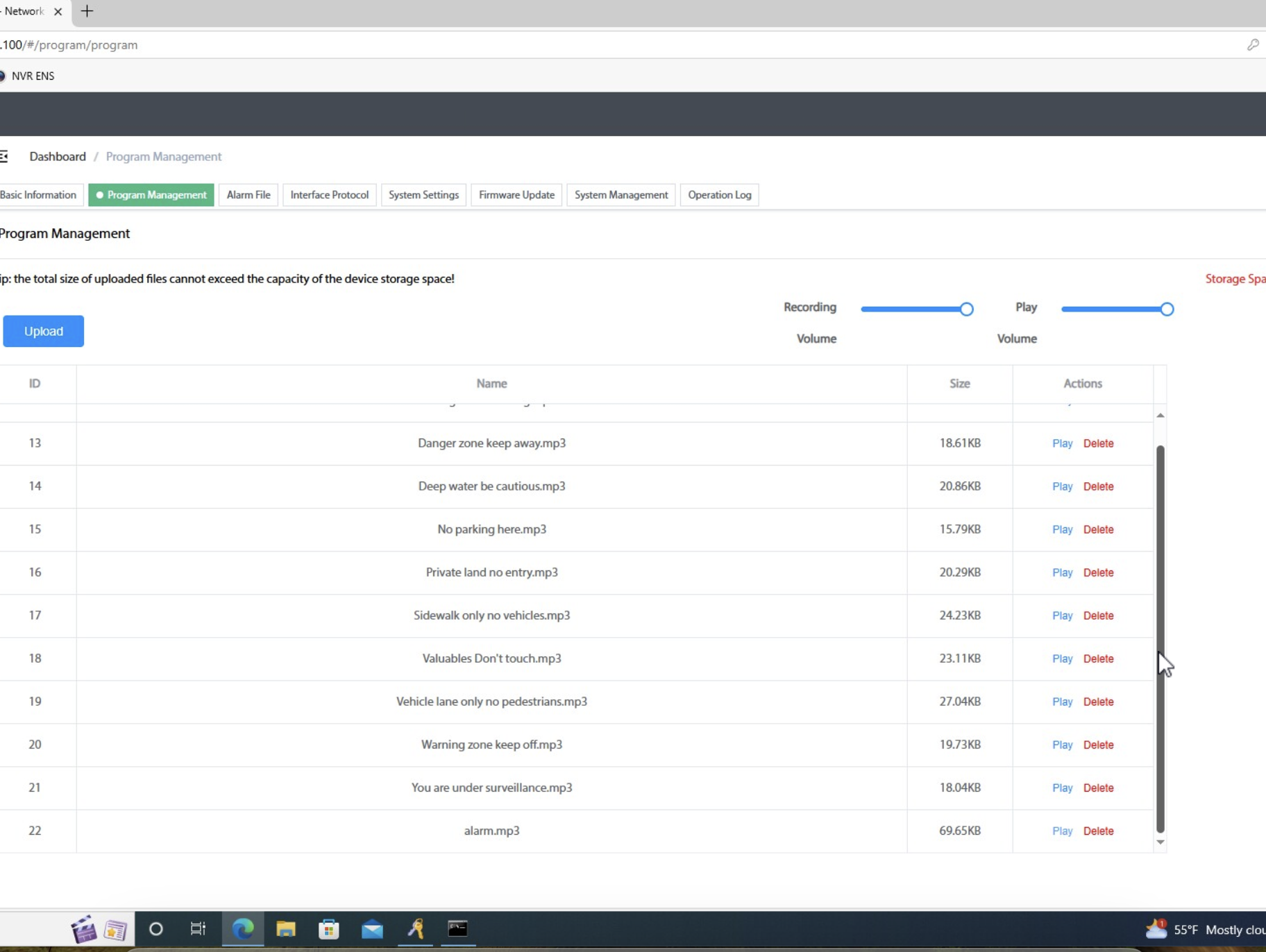Select the 27.04KB size cell

click(x=959, y=702)
